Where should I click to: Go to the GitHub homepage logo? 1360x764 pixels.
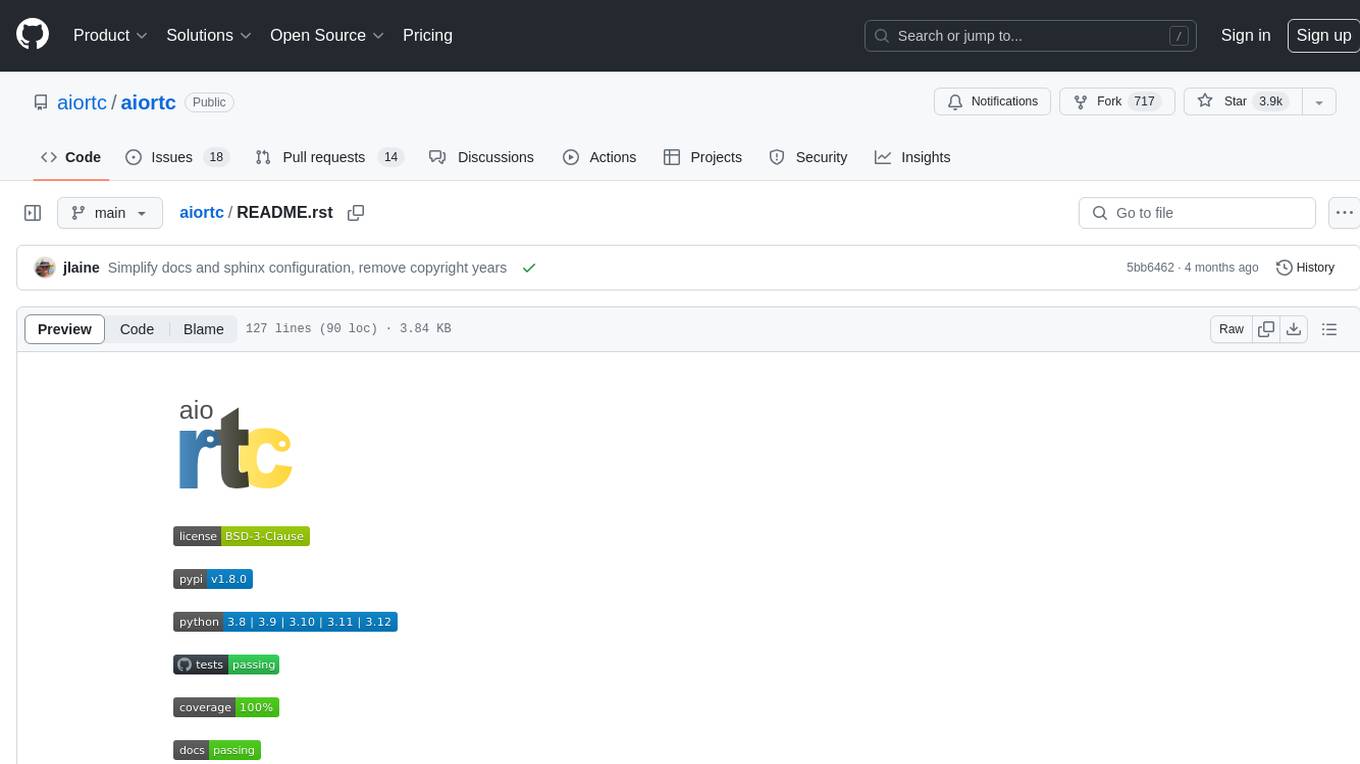(x=33, y=35)
